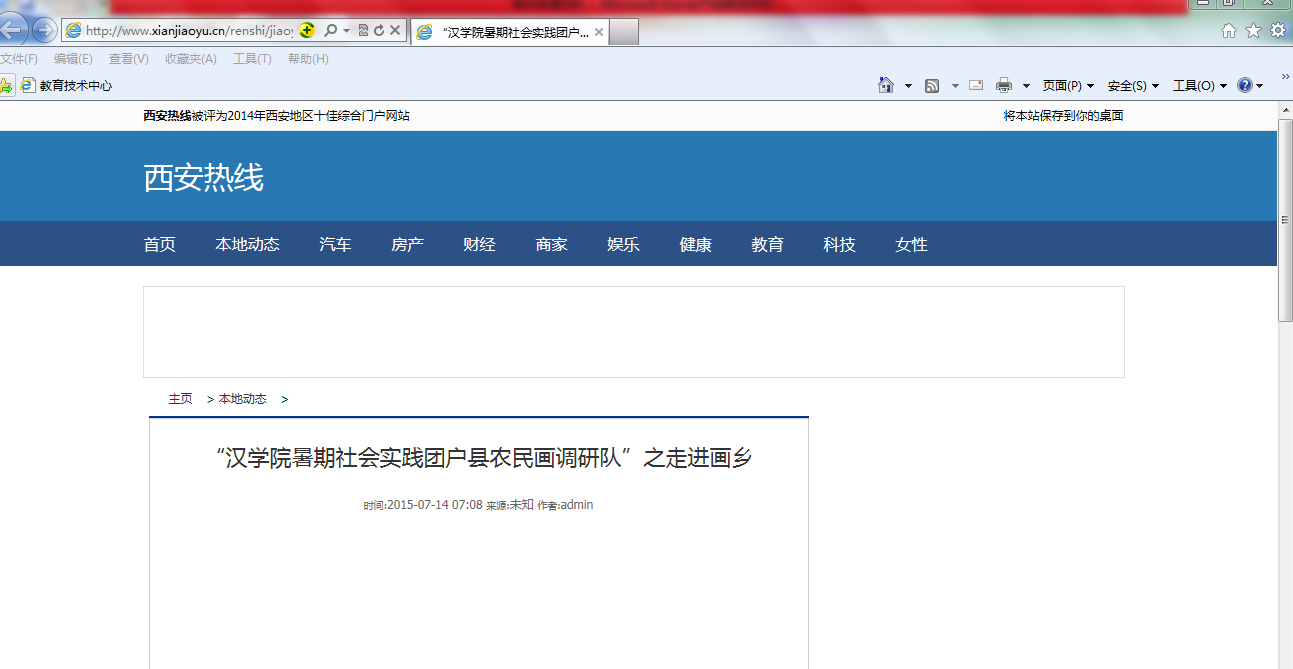Viewport: 1293px width, 669px height.
Task: Click the Home icon at top right
Action: [1229, 31]
